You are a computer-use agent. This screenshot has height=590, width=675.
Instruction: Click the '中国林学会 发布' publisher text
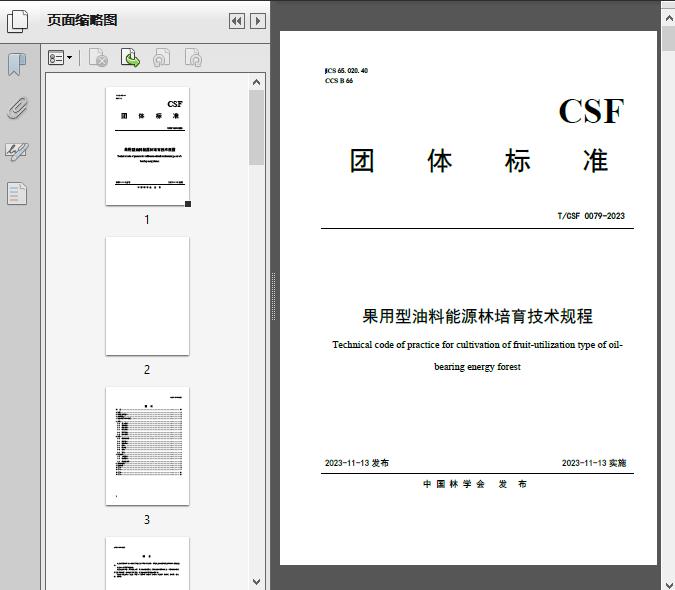click(475, 484)
